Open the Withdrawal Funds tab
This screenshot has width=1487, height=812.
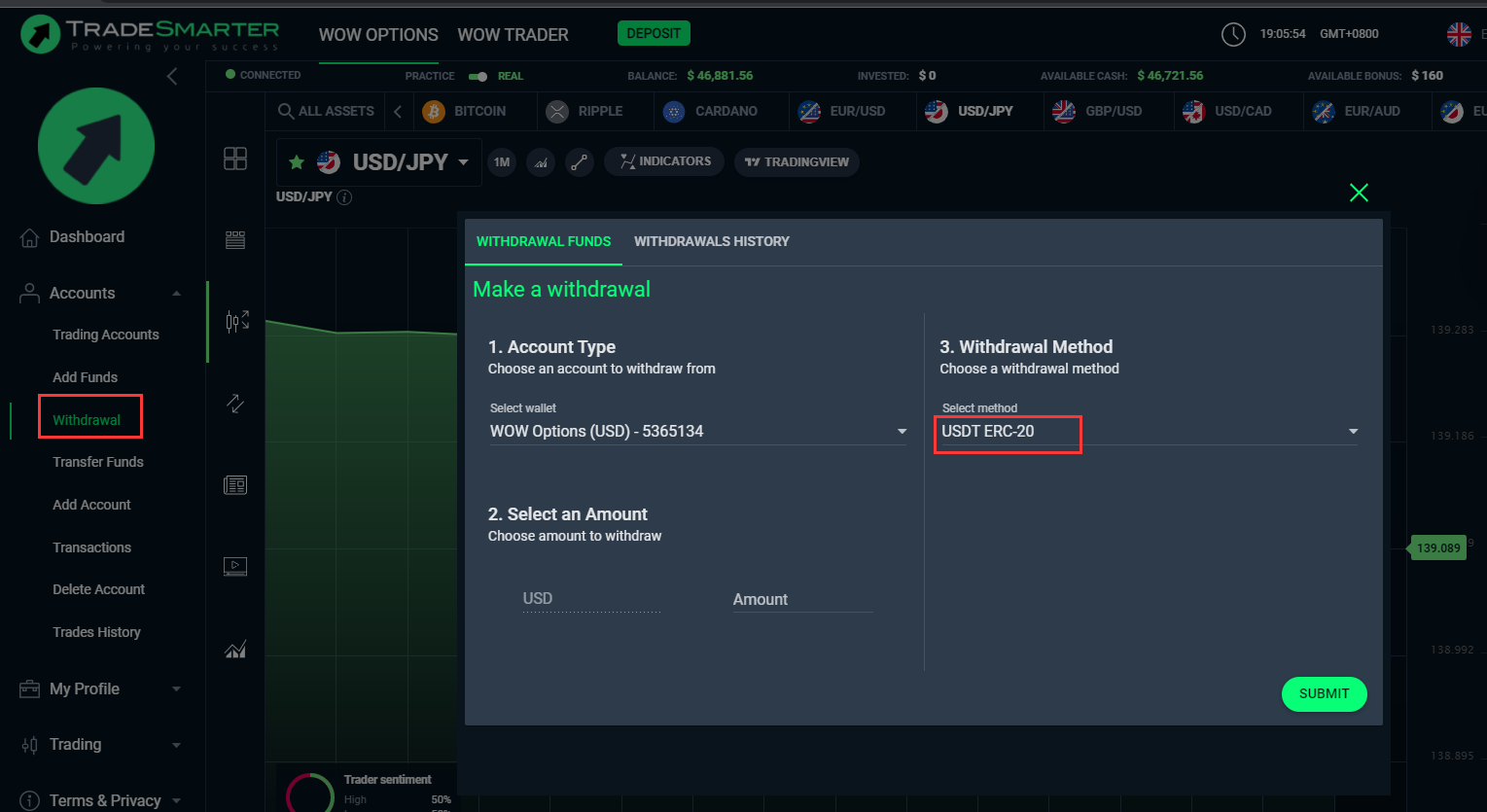(x=544, y=241)
